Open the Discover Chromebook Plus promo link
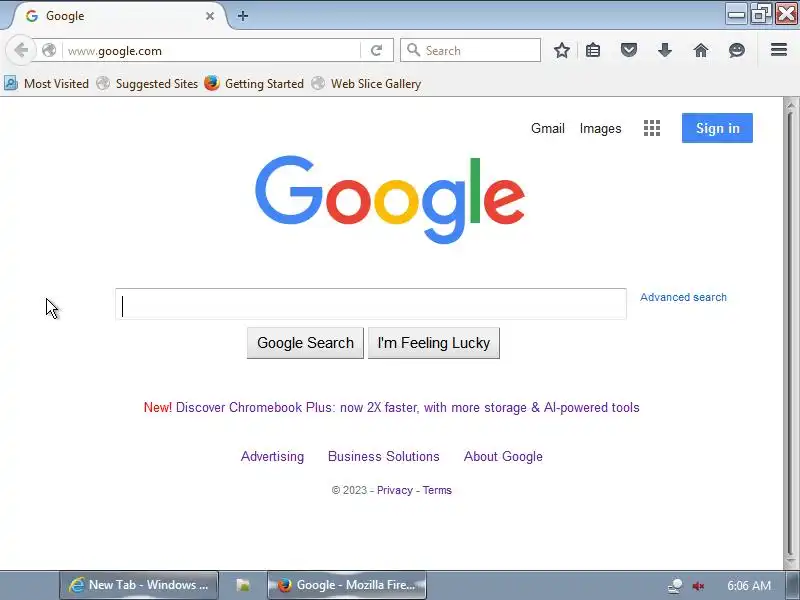The height and width of the screenshot is (600, 800). coord(407,407)
